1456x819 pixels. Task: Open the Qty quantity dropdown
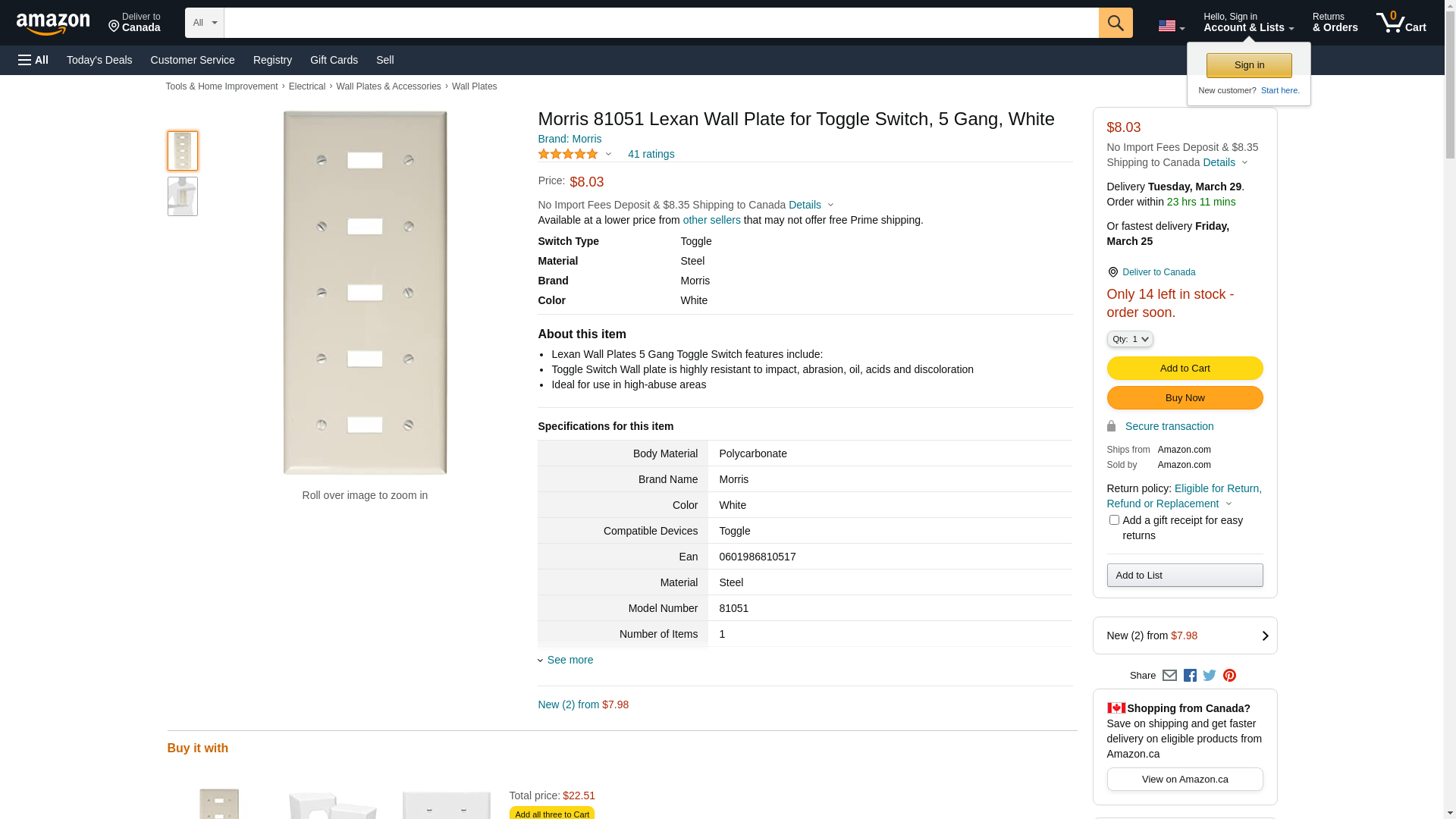[x=1129, y=339]
